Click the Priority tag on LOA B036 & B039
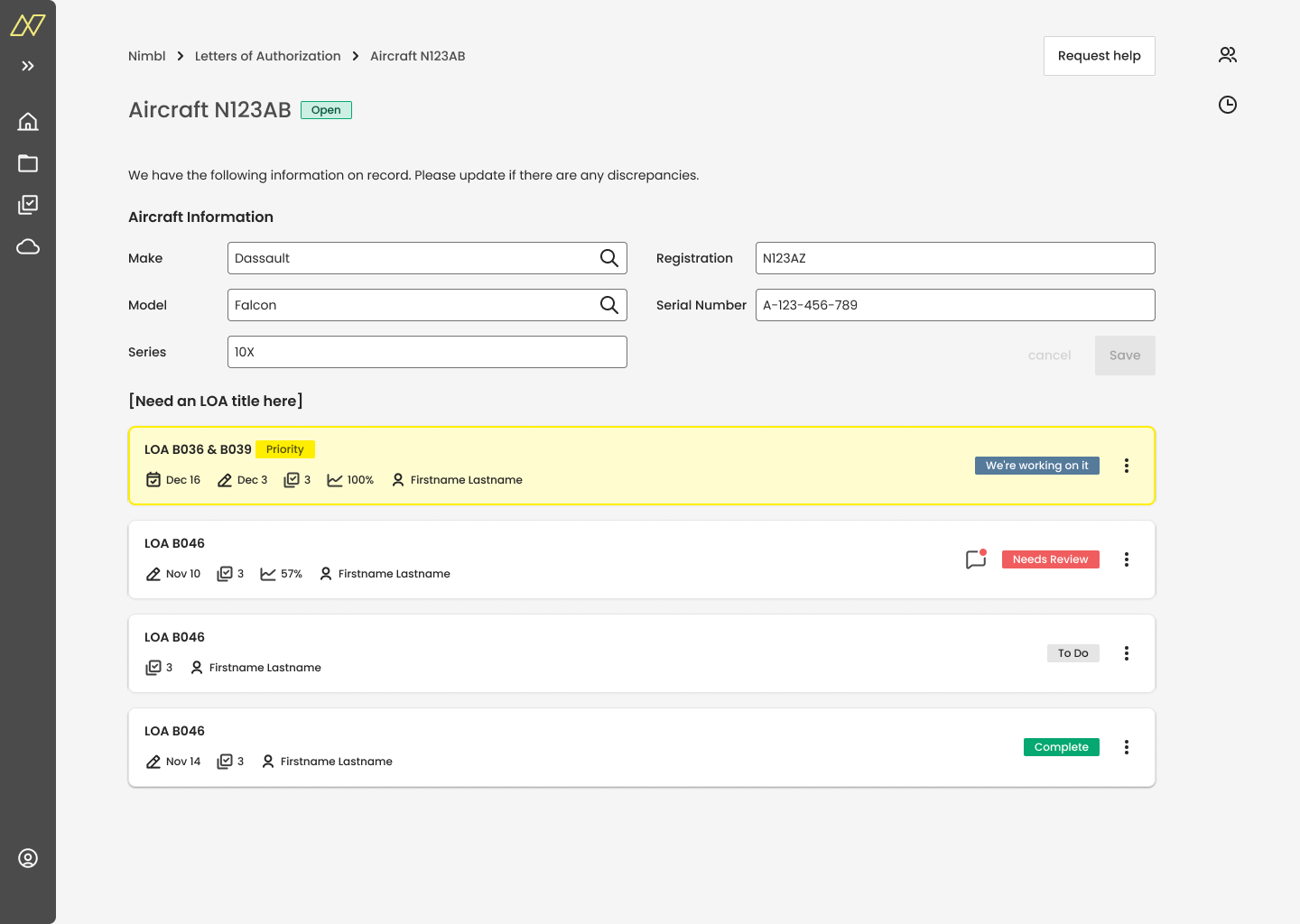Screen dimensions: 1300x924 pyautogui.click(x=285, y=449)
